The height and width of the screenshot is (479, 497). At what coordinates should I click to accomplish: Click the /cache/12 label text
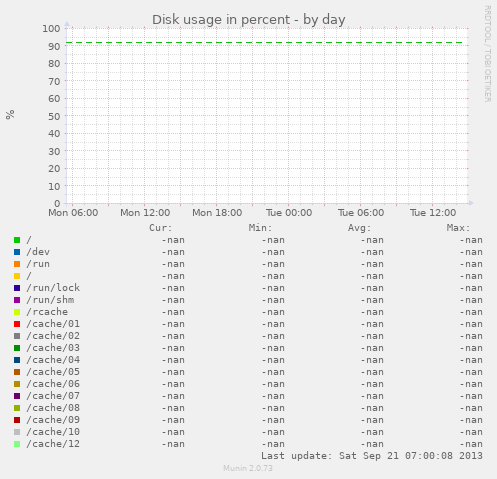click(x=53, y=444)
